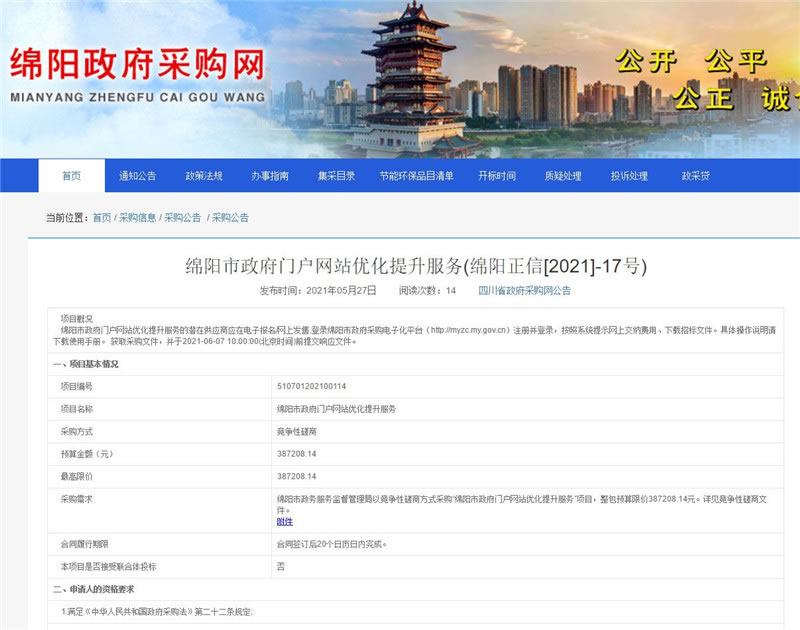
Task: Open 投诉处理 from the navigation bar
Action: click(x=629, y=176)
